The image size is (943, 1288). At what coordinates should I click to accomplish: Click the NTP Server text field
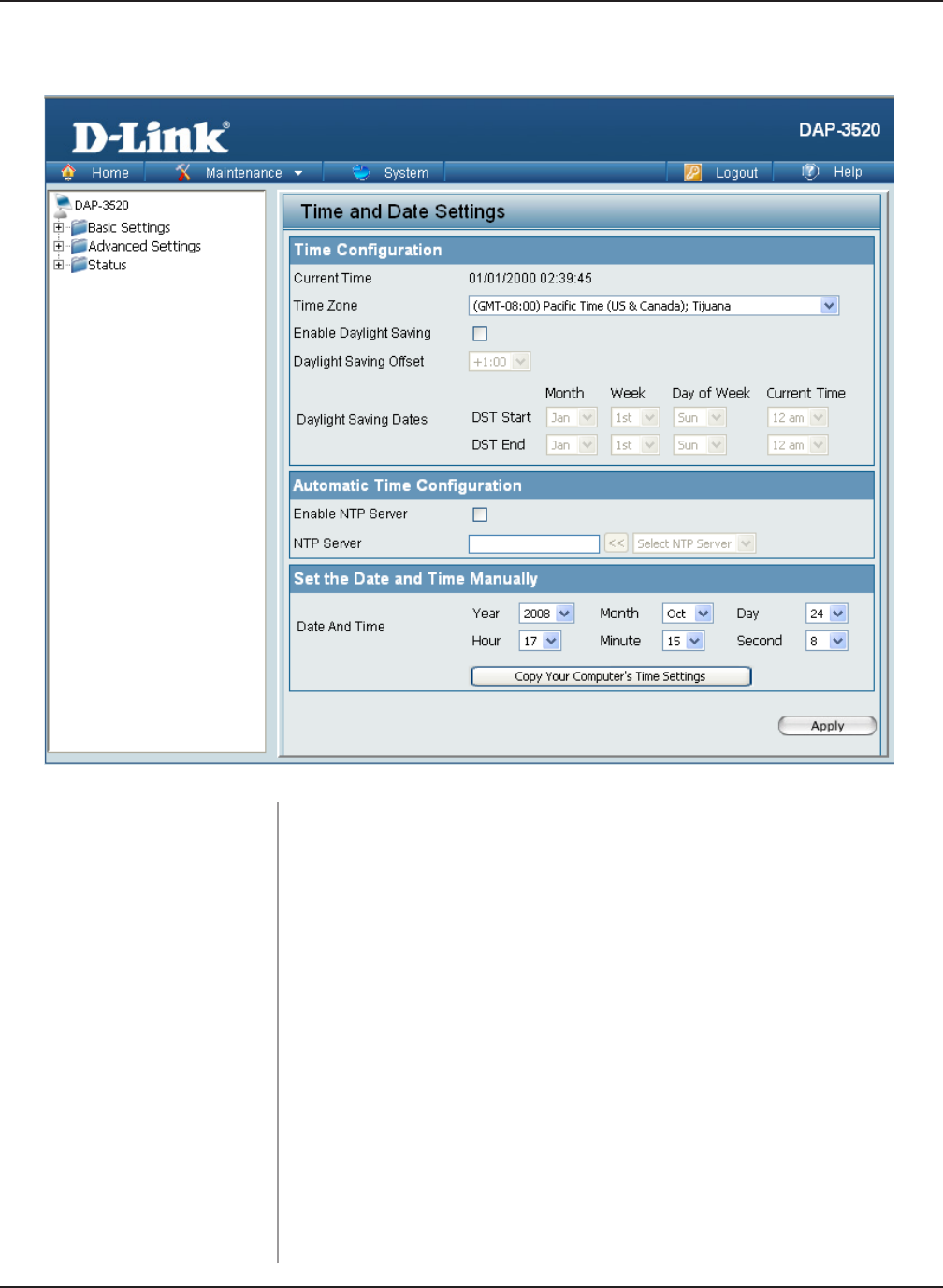click(x=534, y=543)
